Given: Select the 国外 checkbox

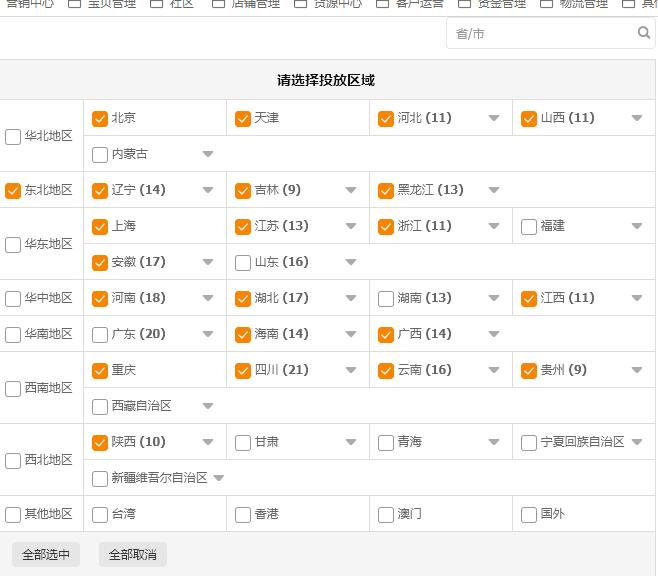Looking at the screenshot, I should tap(529, 514).
